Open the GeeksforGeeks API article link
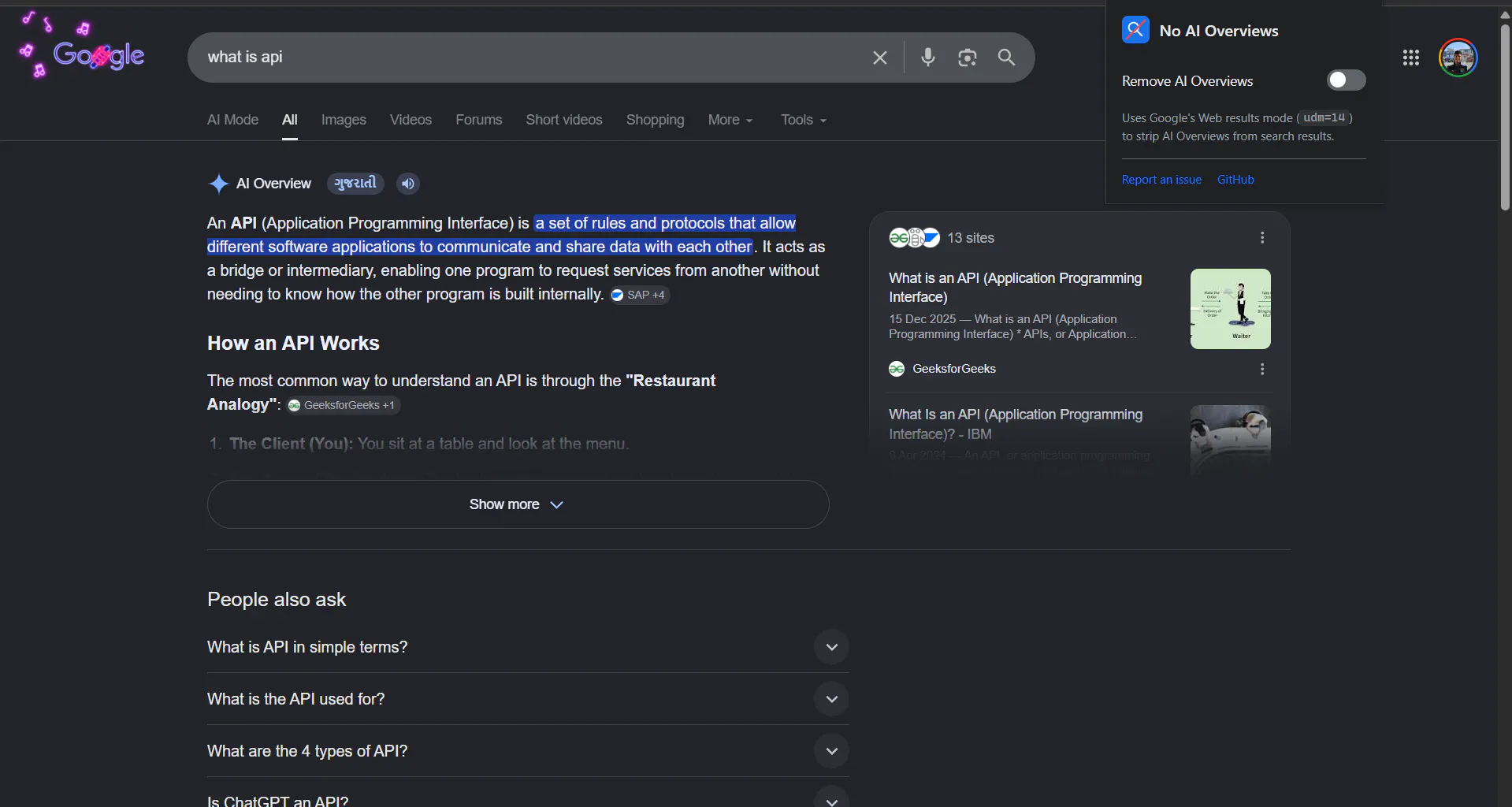The width and height of the screenshot is (1512, 807). (1015, 288)
